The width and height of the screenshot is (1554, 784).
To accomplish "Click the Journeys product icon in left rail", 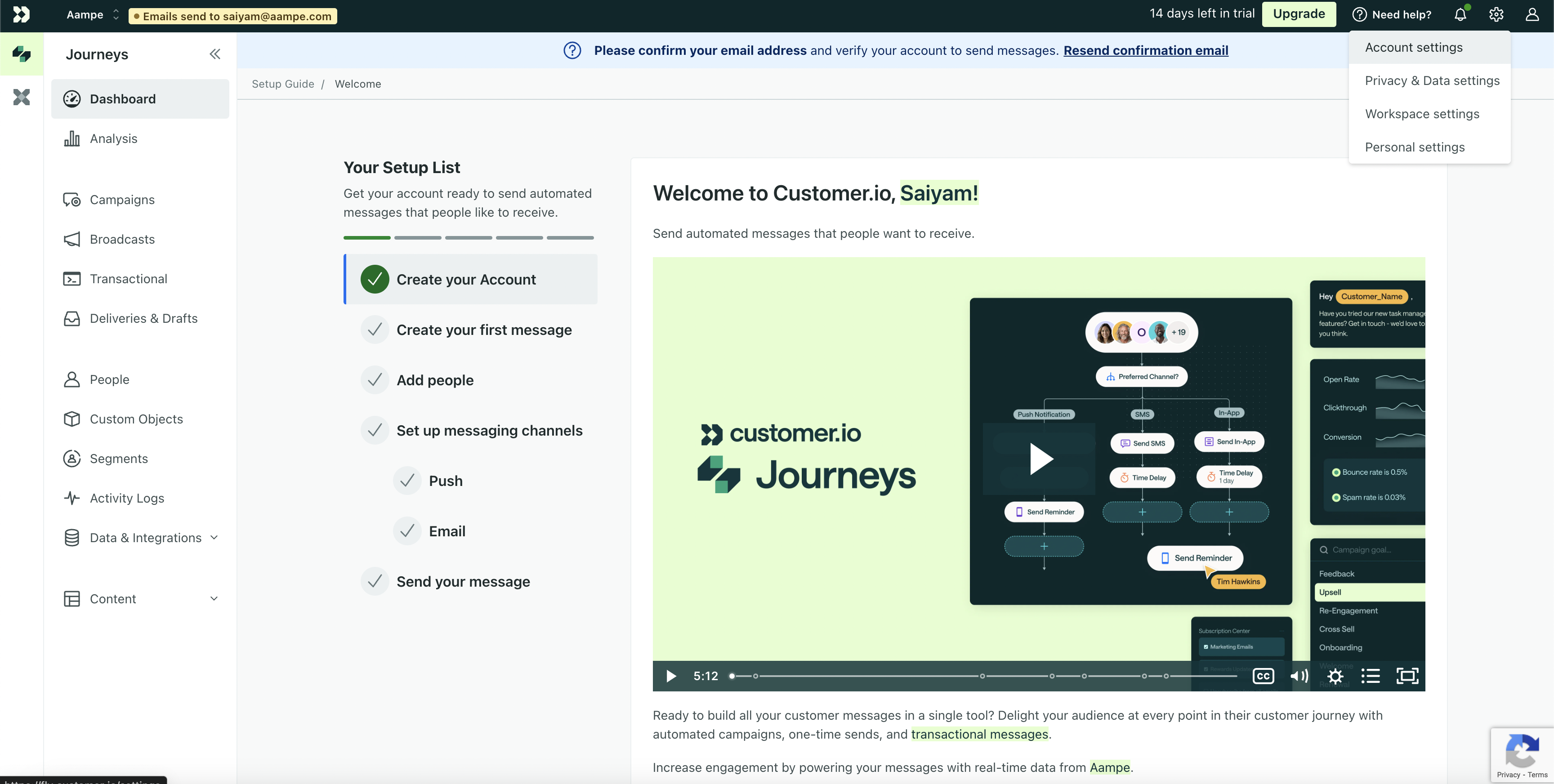I will click(22, 54).
